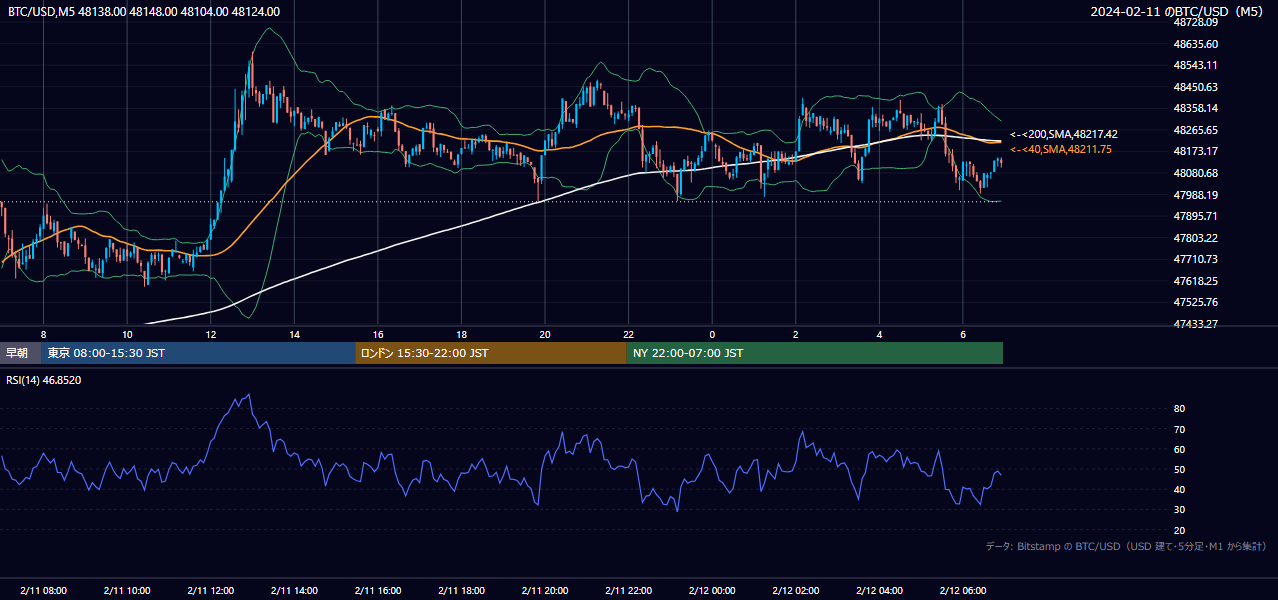Click hour label 14 under price chart
This screenshot has height=600, width=1278.
294,334
